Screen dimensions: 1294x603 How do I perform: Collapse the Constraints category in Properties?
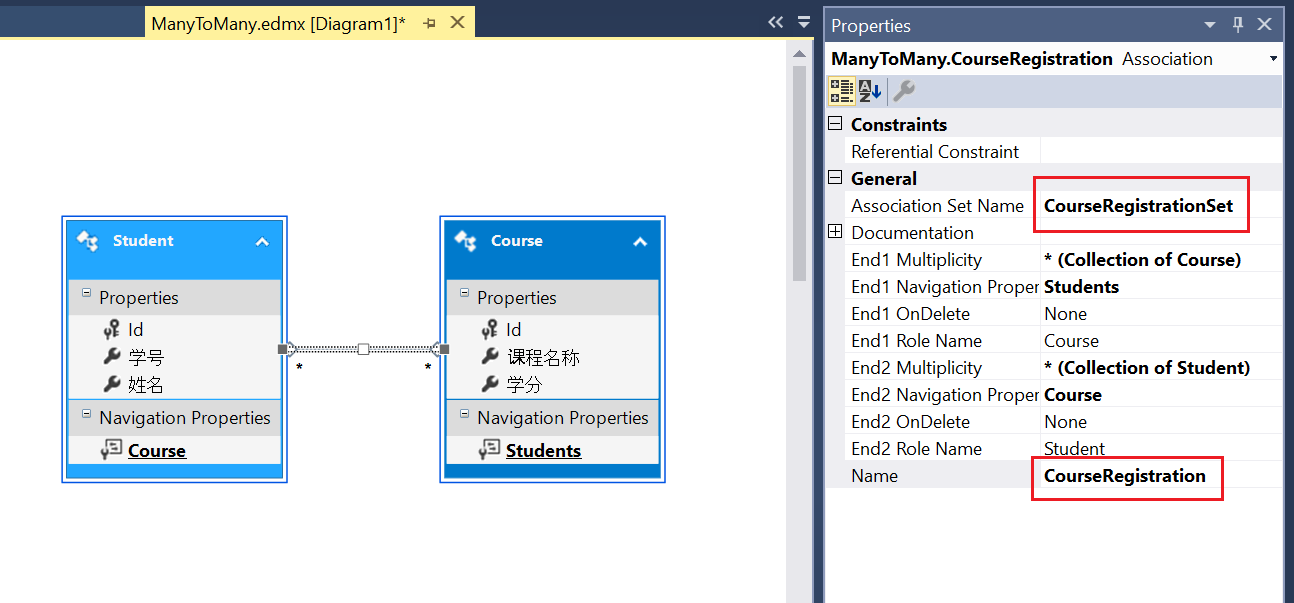coord(835,124)
